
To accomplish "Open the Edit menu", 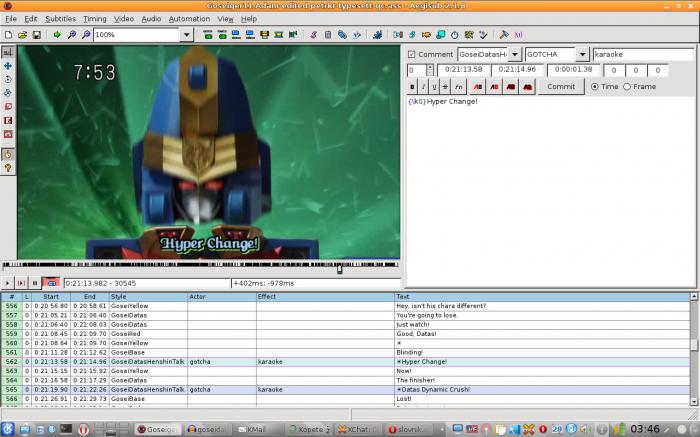I will pyautogui.click(x=30, y=19).
